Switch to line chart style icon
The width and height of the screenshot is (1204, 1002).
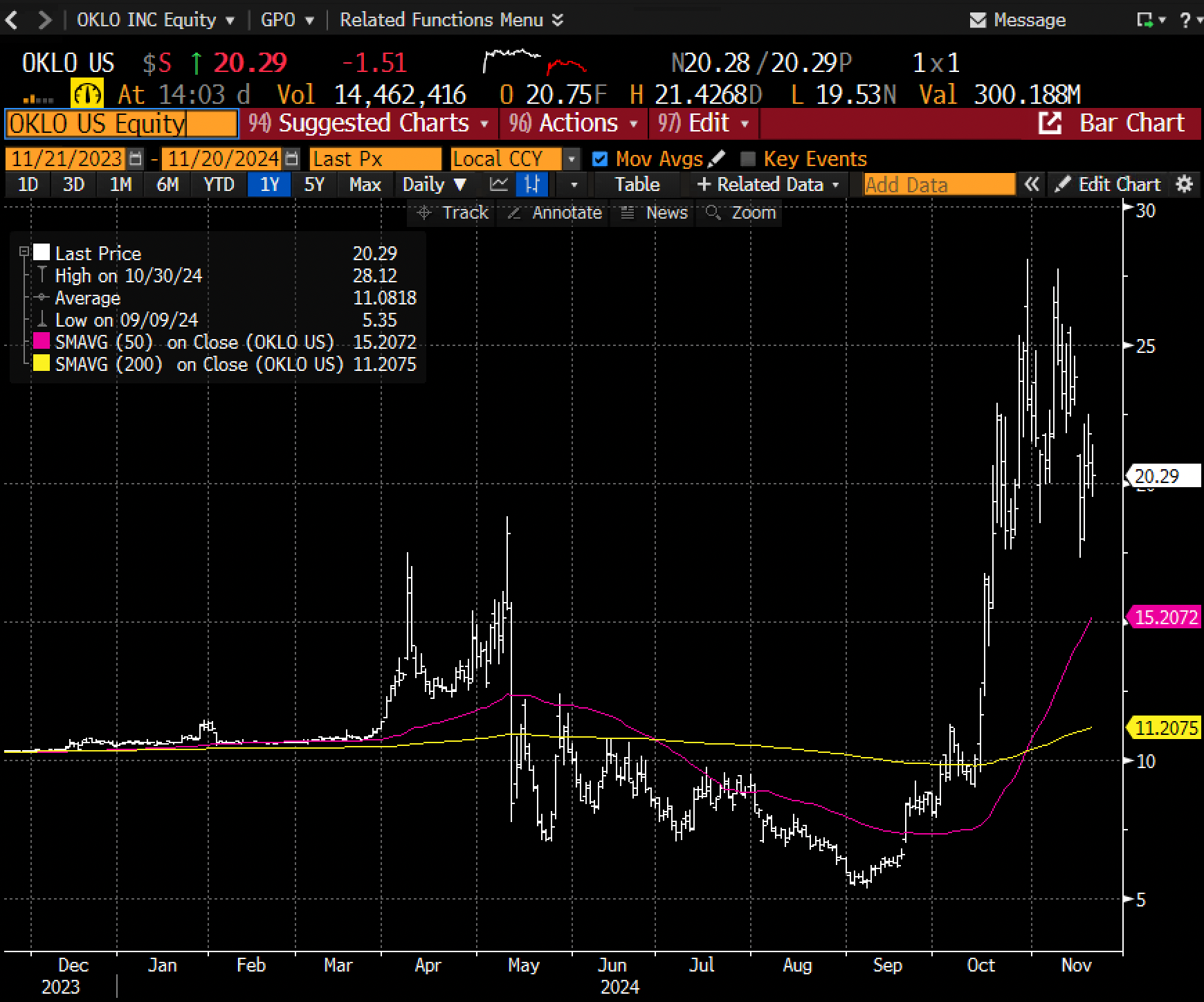[498, 185]
